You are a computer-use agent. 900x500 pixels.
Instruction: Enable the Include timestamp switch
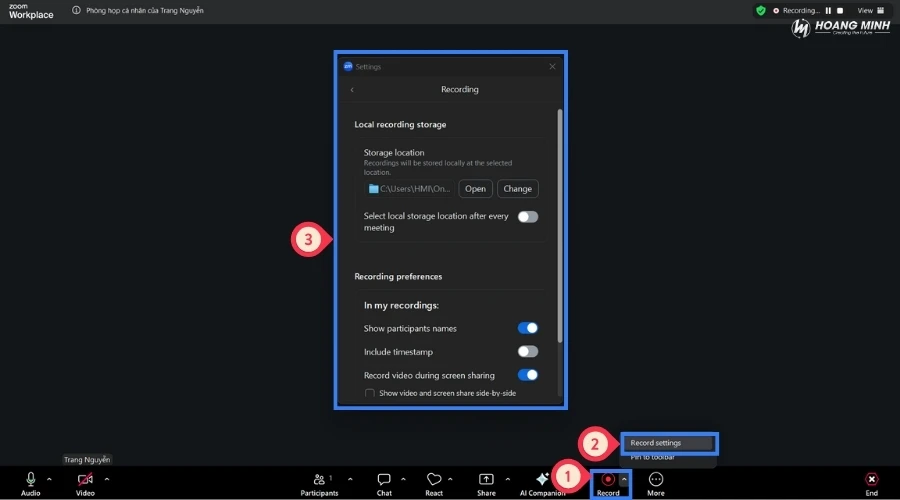[527, 352]
